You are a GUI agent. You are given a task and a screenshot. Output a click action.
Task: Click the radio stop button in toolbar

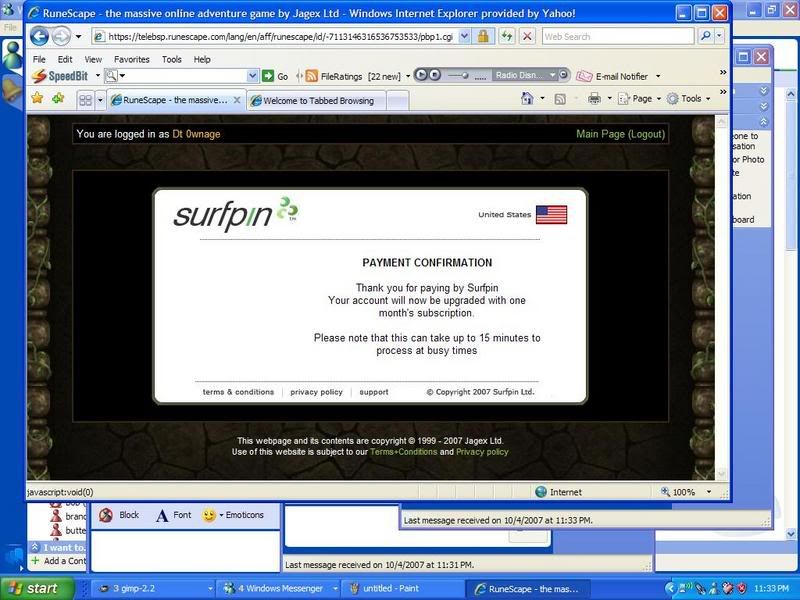[x=434, y=76]
